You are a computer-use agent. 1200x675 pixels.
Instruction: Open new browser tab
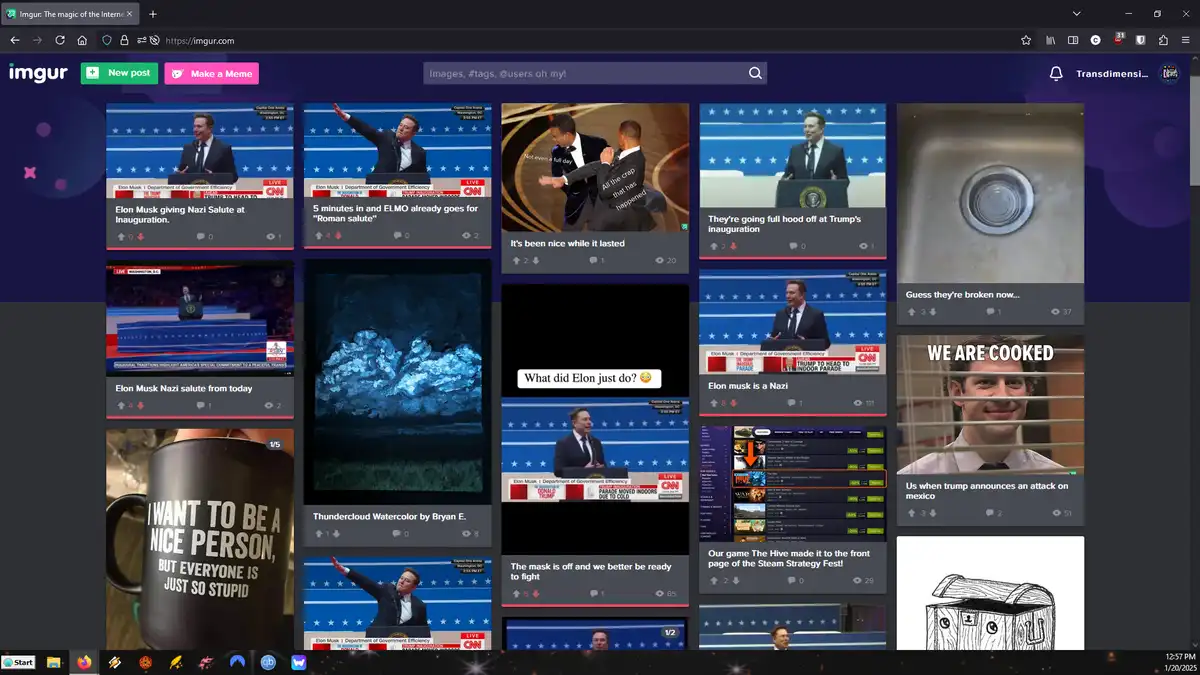click(x=153, y=14)
